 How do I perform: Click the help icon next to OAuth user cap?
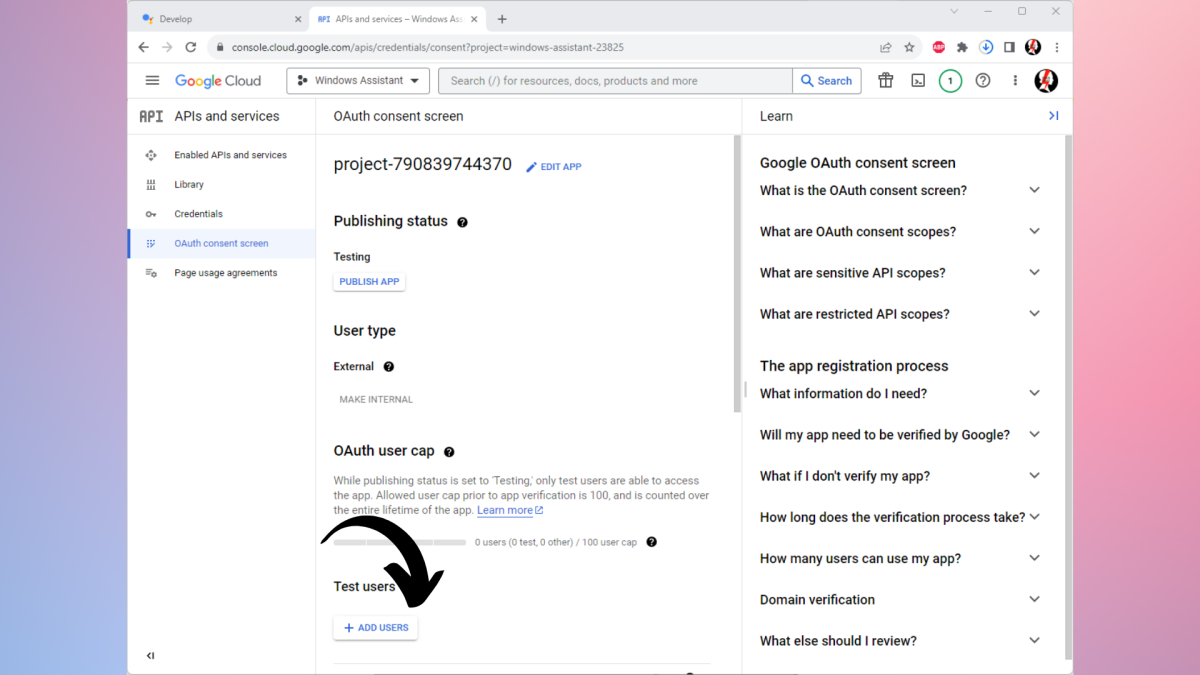pos(449,452)
